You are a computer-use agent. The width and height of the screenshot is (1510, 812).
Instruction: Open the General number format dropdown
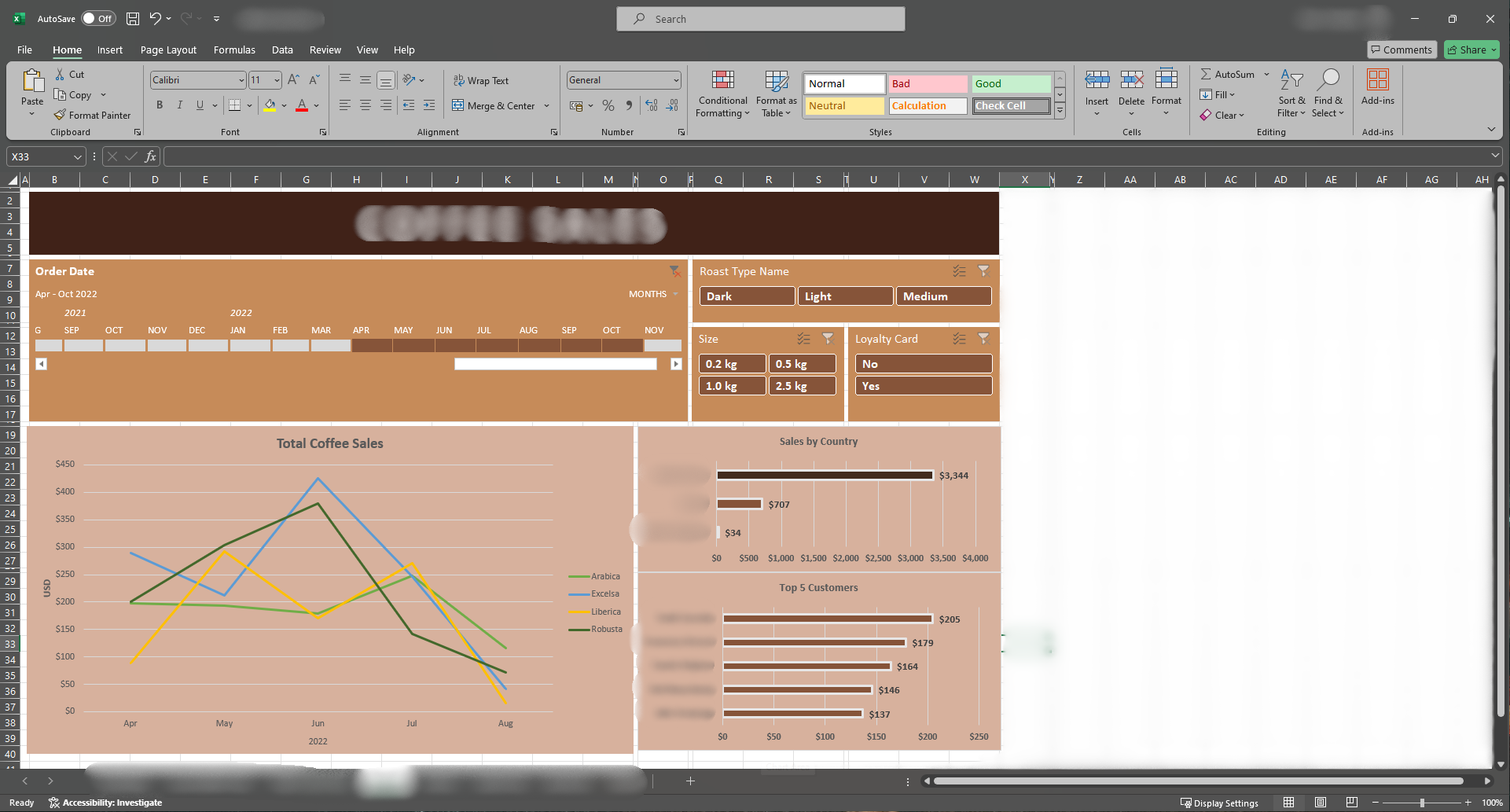[676, 80]
